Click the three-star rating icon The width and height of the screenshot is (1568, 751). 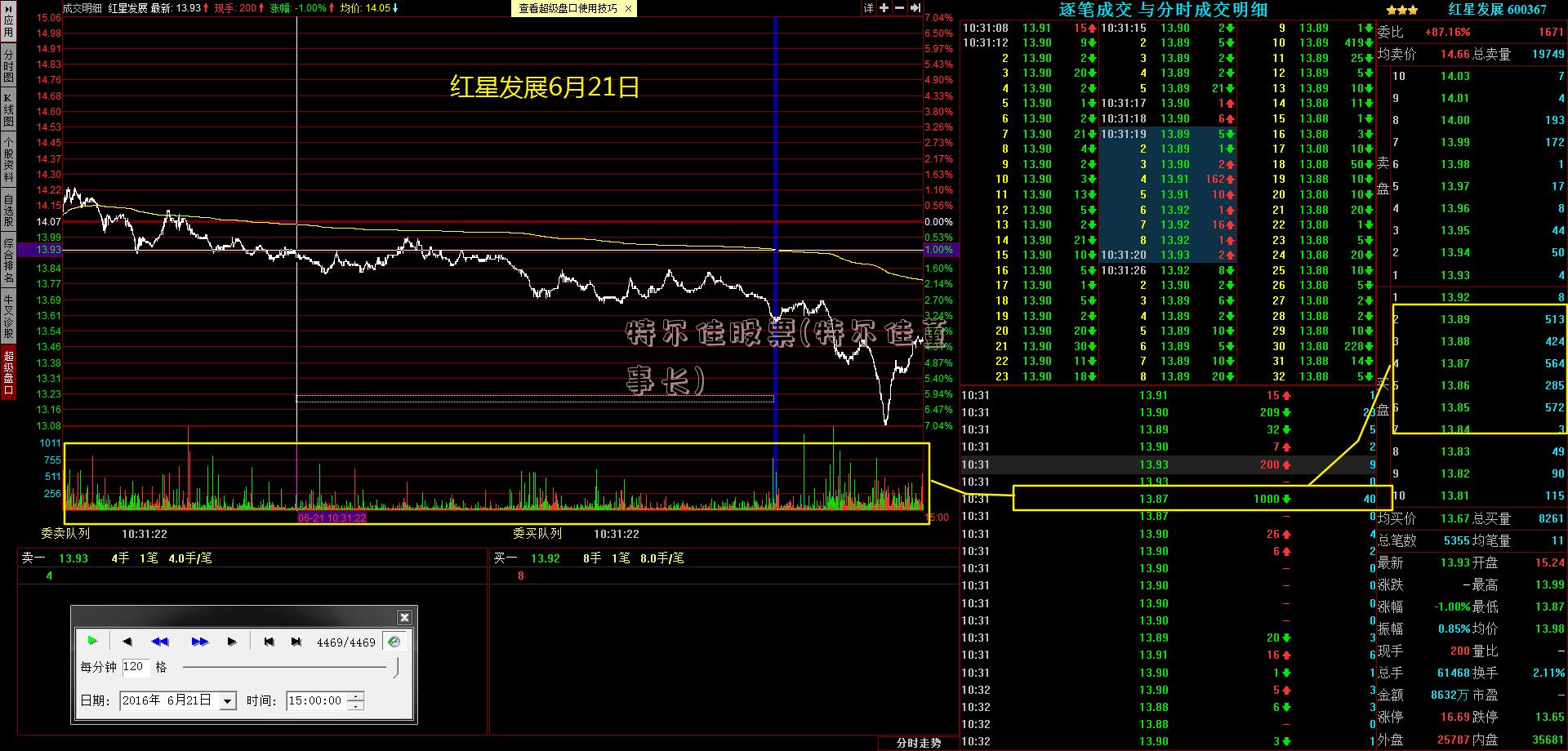(1401, 11)
